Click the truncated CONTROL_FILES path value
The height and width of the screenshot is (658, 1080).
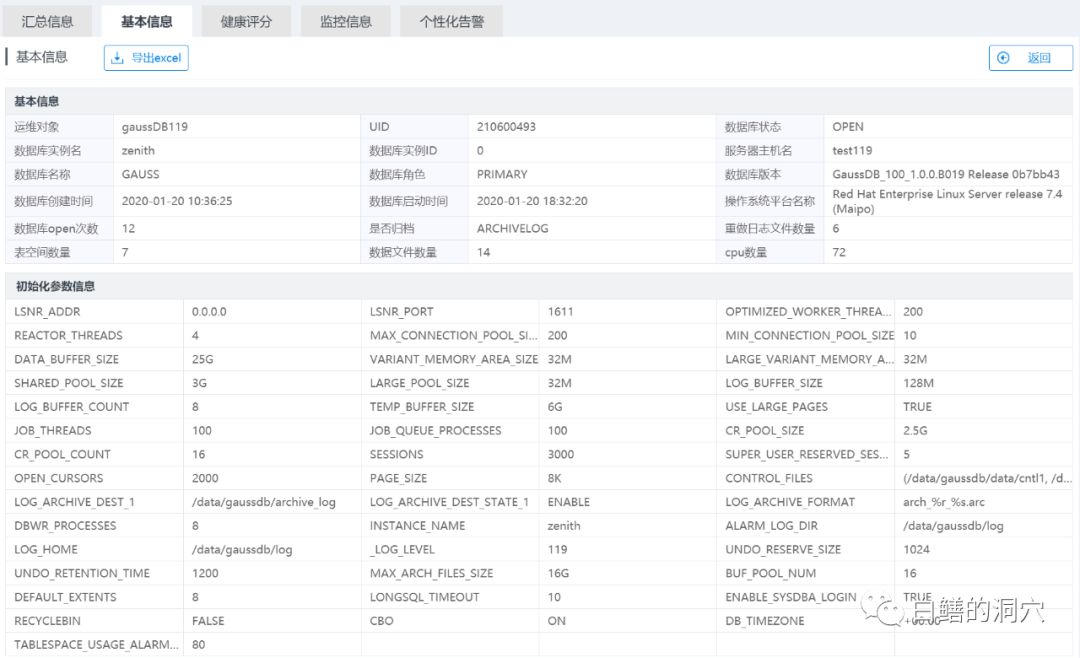point(984,479)
